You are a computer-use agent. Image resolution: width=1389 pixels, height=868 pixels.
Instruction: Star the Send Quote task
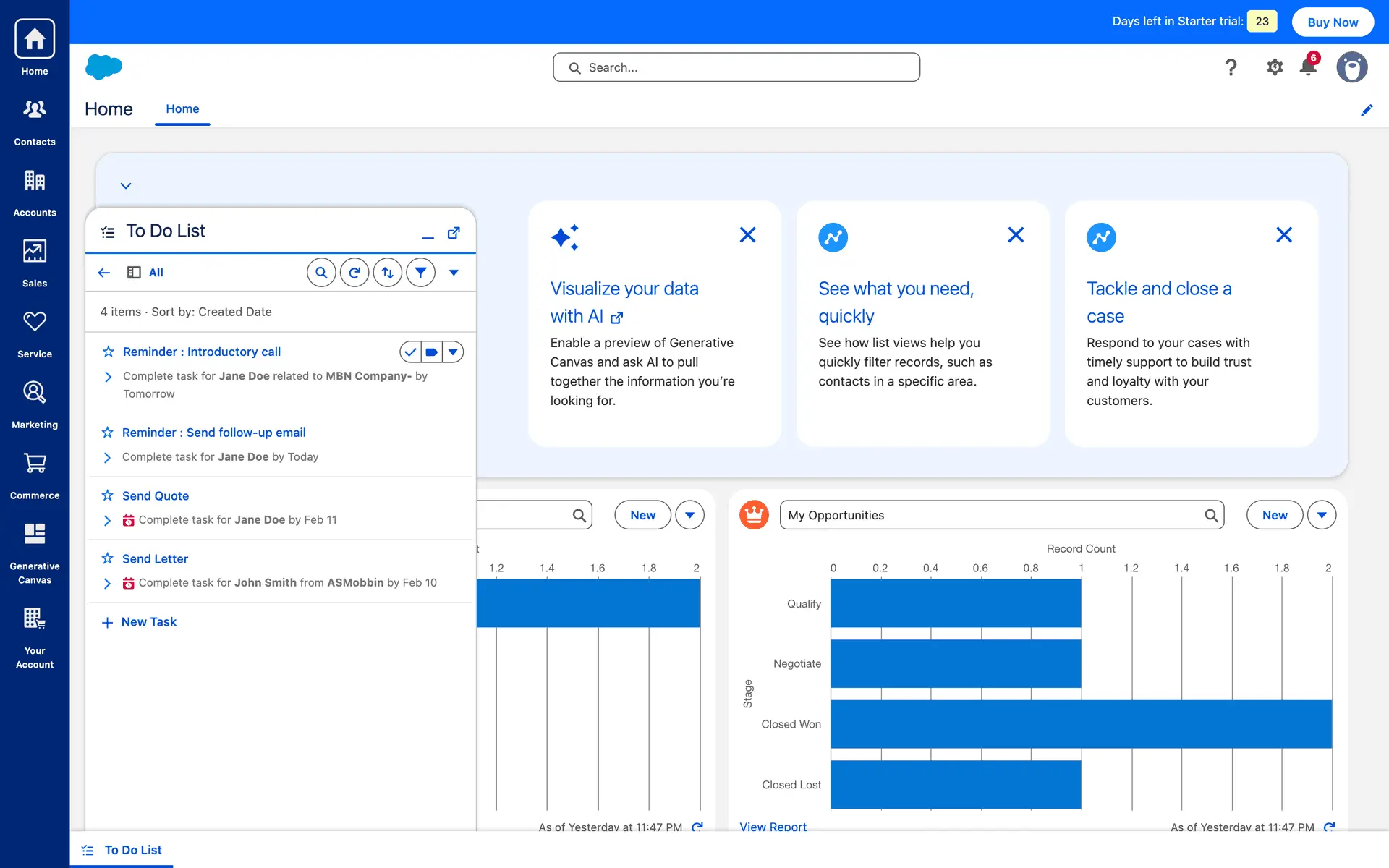pos(108,495)
